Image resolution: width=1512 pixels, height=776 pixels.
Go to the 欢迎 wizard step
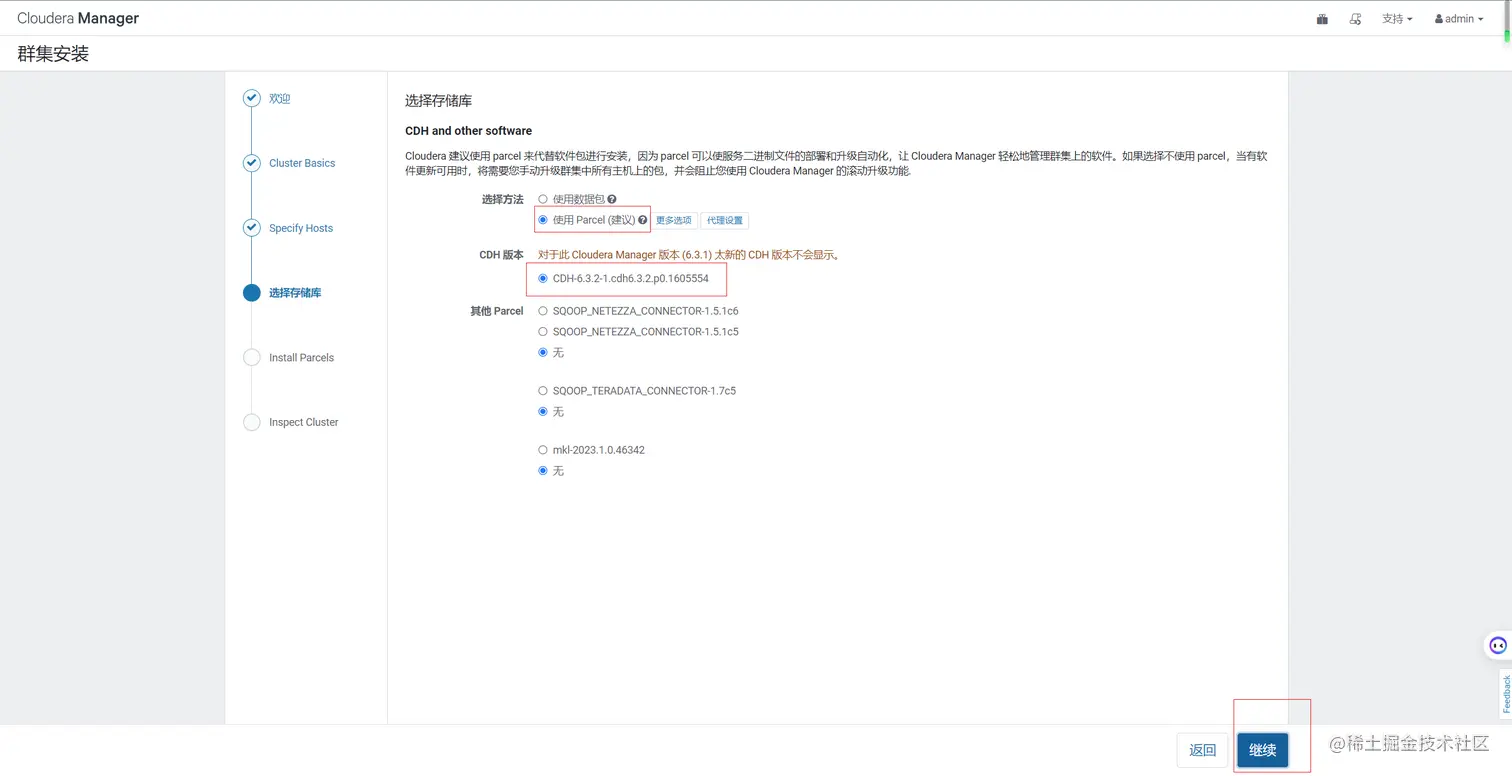[x=279, y=98]
